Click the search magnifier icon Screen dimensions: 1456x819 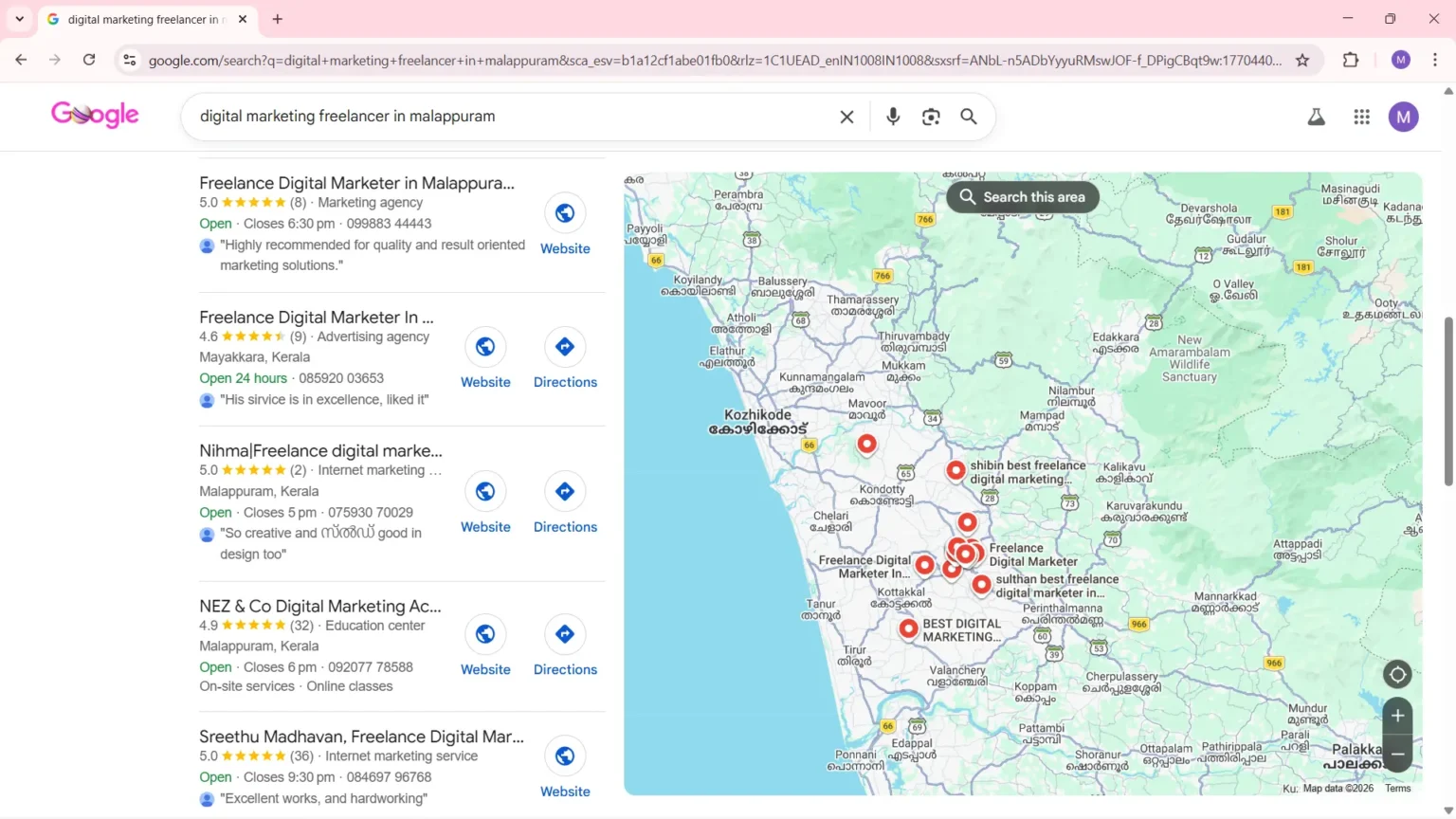pyautogui.click(x=968, y=116)
